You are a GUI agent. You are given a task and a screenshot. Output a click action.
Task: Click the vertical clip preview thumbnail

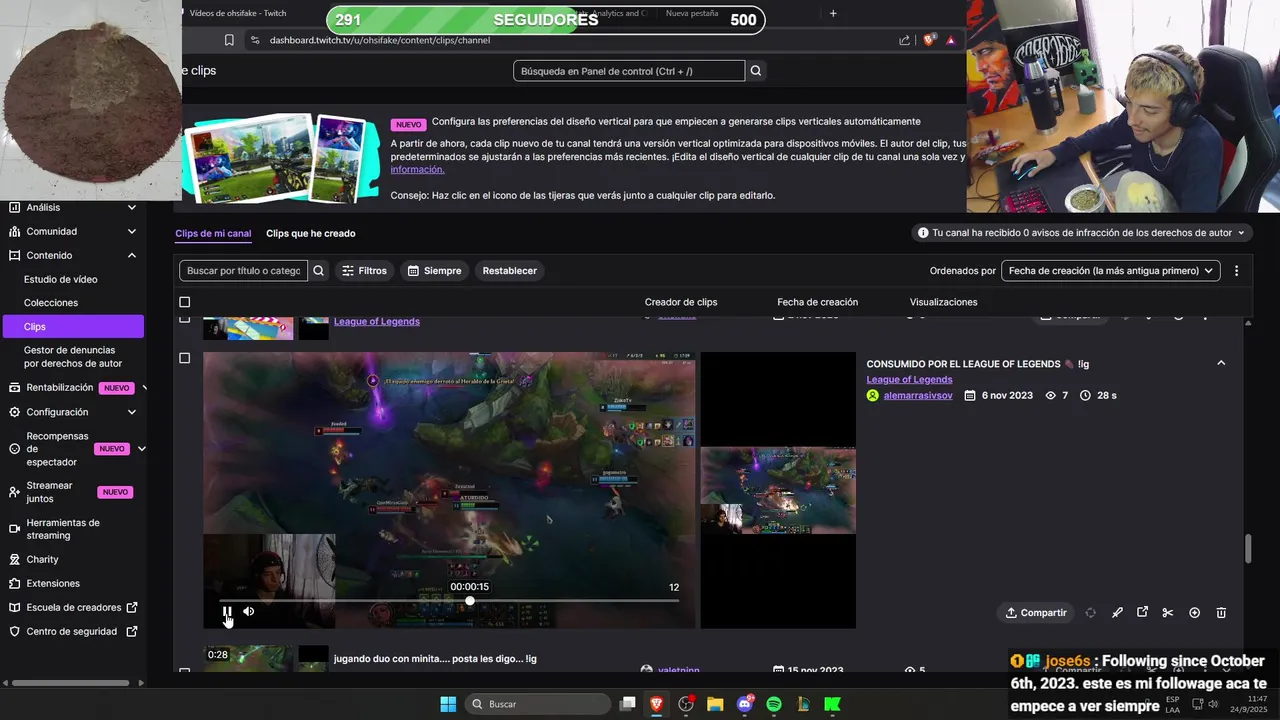click(x=778, y=490)
